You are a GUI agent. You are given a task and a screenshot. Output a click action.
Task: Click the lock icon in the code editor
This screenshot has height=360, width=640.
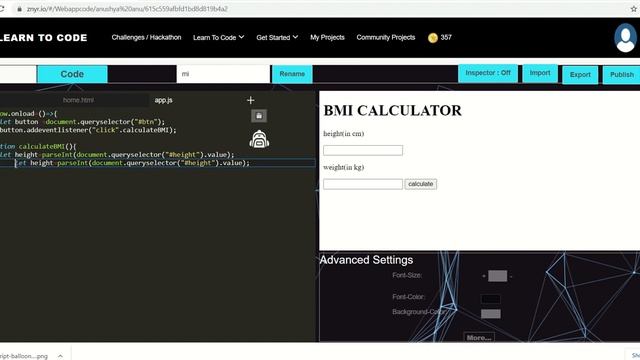click(259, 116)
